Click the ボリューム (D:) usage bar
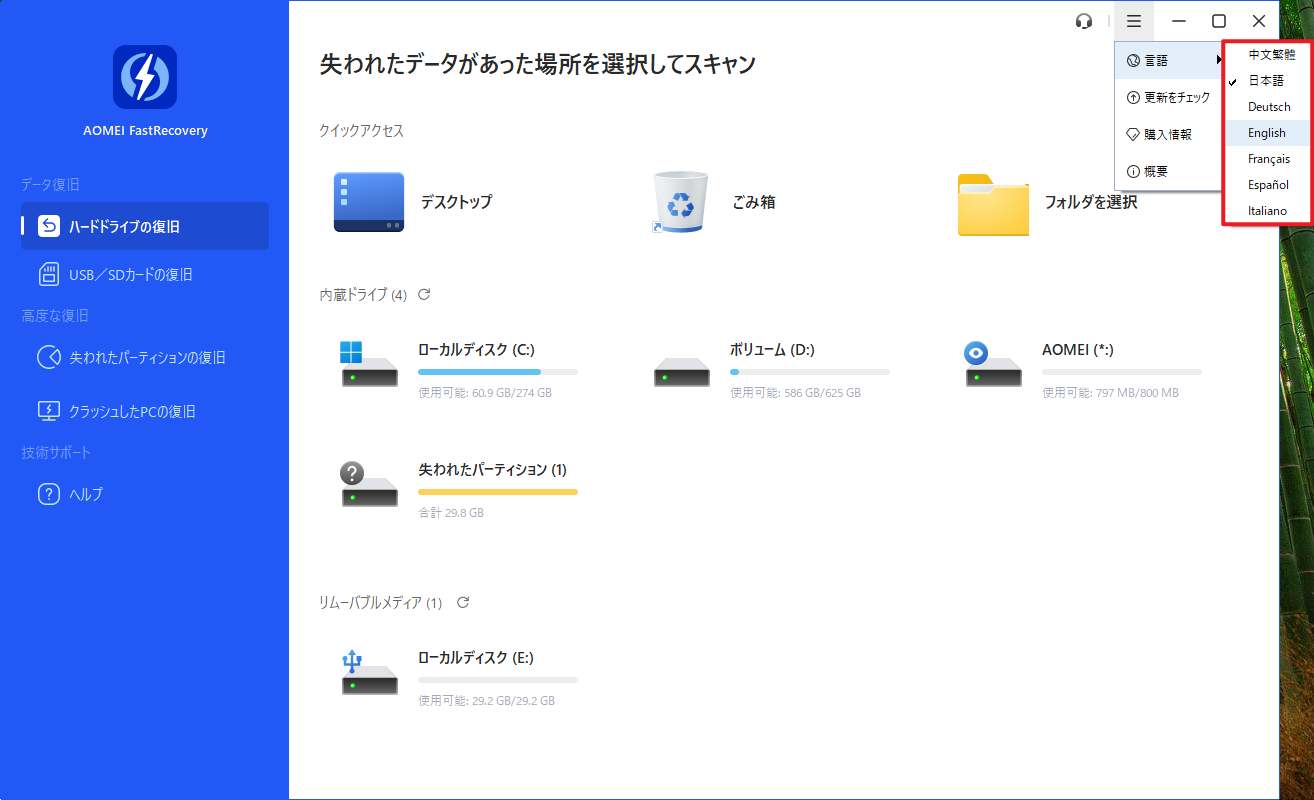This screenshot has height=800, width=1314. [x=809, y=372]
